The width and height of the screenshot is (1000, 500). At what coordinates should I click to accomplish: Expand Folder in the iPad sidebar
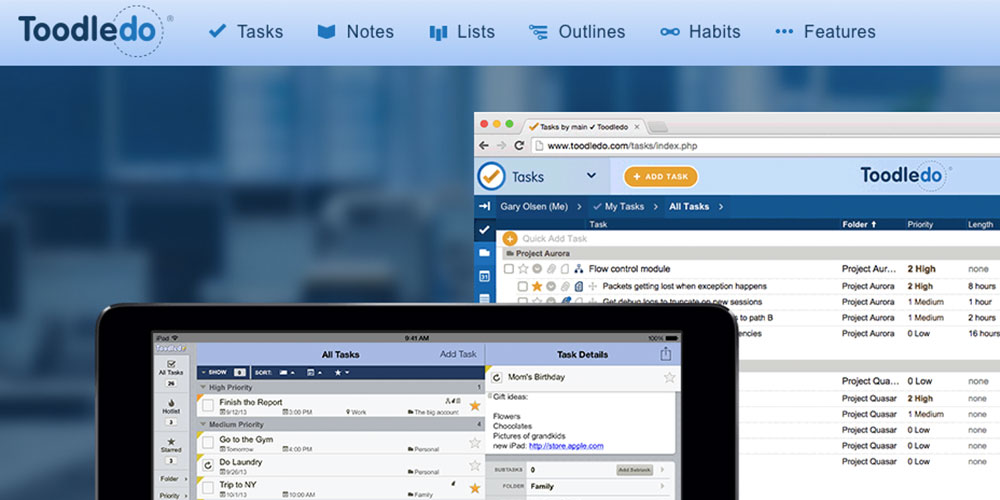pos(173,478)
